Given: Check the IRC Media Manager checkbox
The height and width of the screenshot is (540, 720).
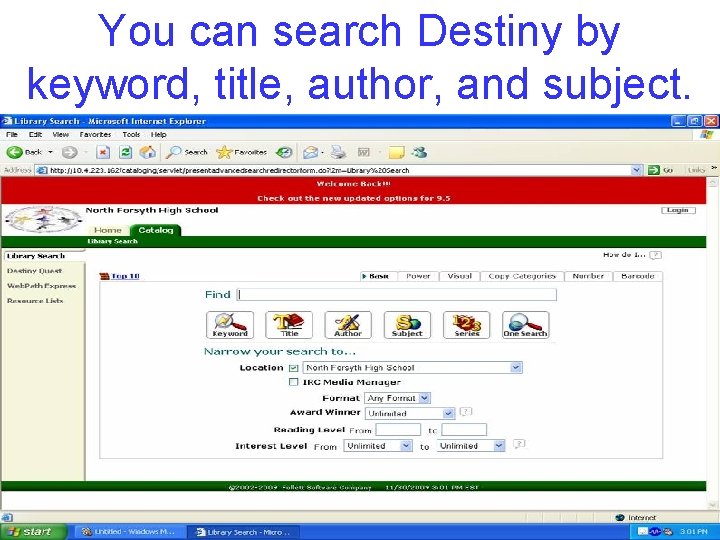Looking at the screenshot, I should [293, 382].
